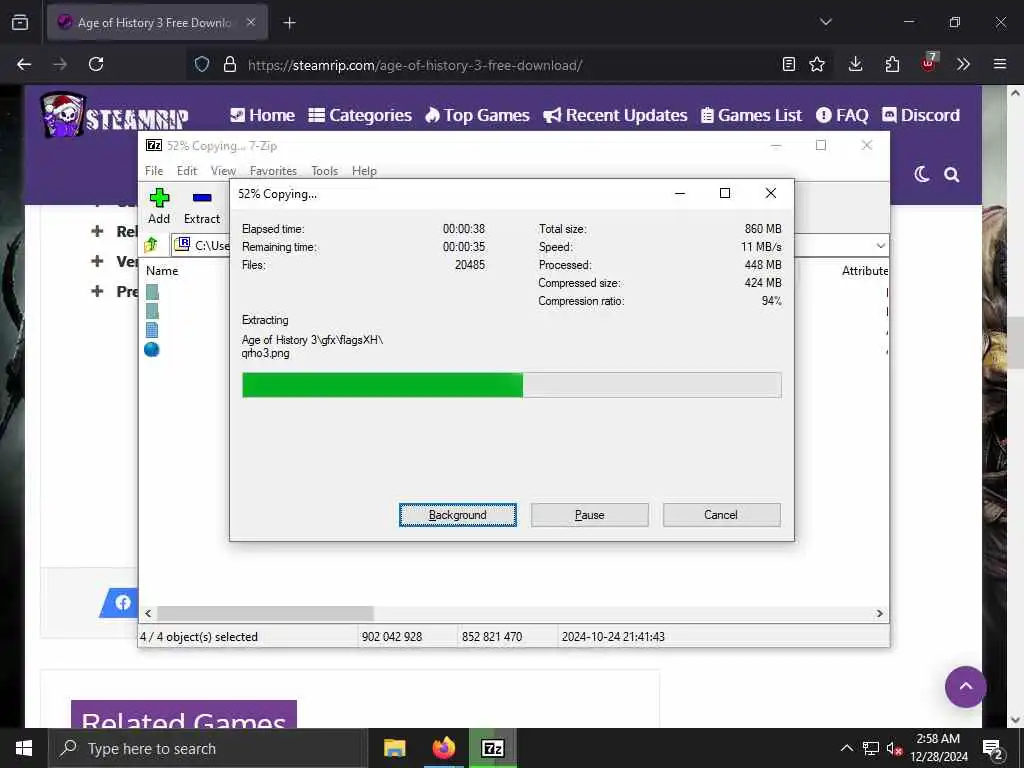Expand the 7-Zip address path dropdown
1024x768 pixels.
[880, 246]
